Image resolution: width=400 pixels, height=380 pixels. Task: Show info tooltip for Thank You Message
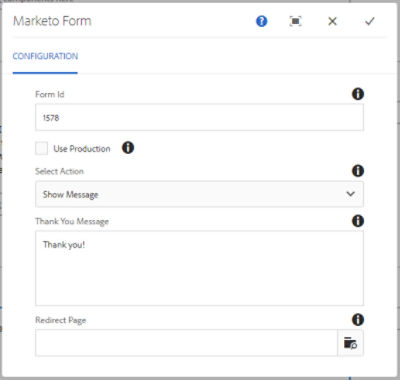pyautogui.click(x=358, y=221)
